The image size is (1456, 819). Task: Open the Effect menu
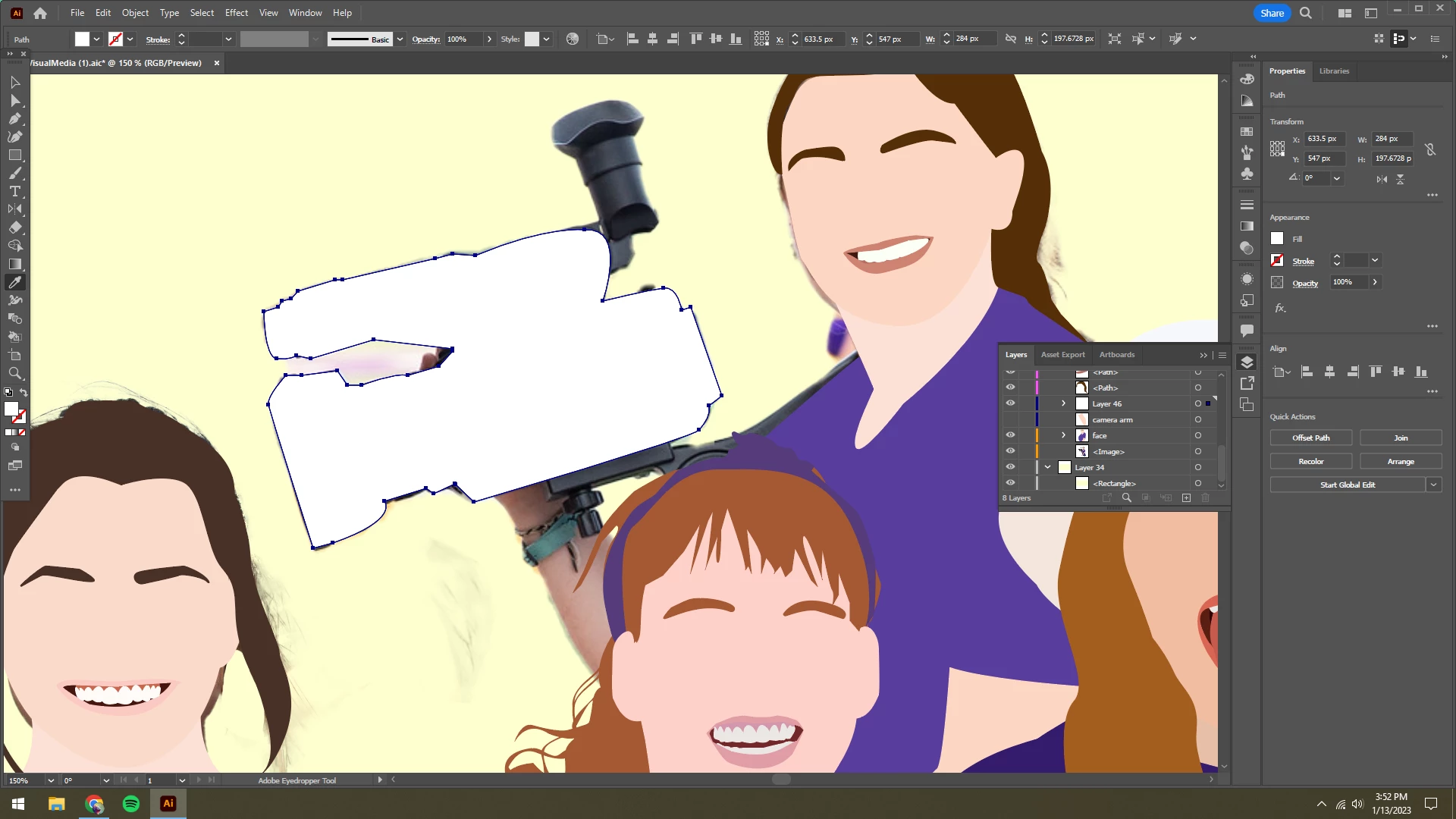coord(236,13)
